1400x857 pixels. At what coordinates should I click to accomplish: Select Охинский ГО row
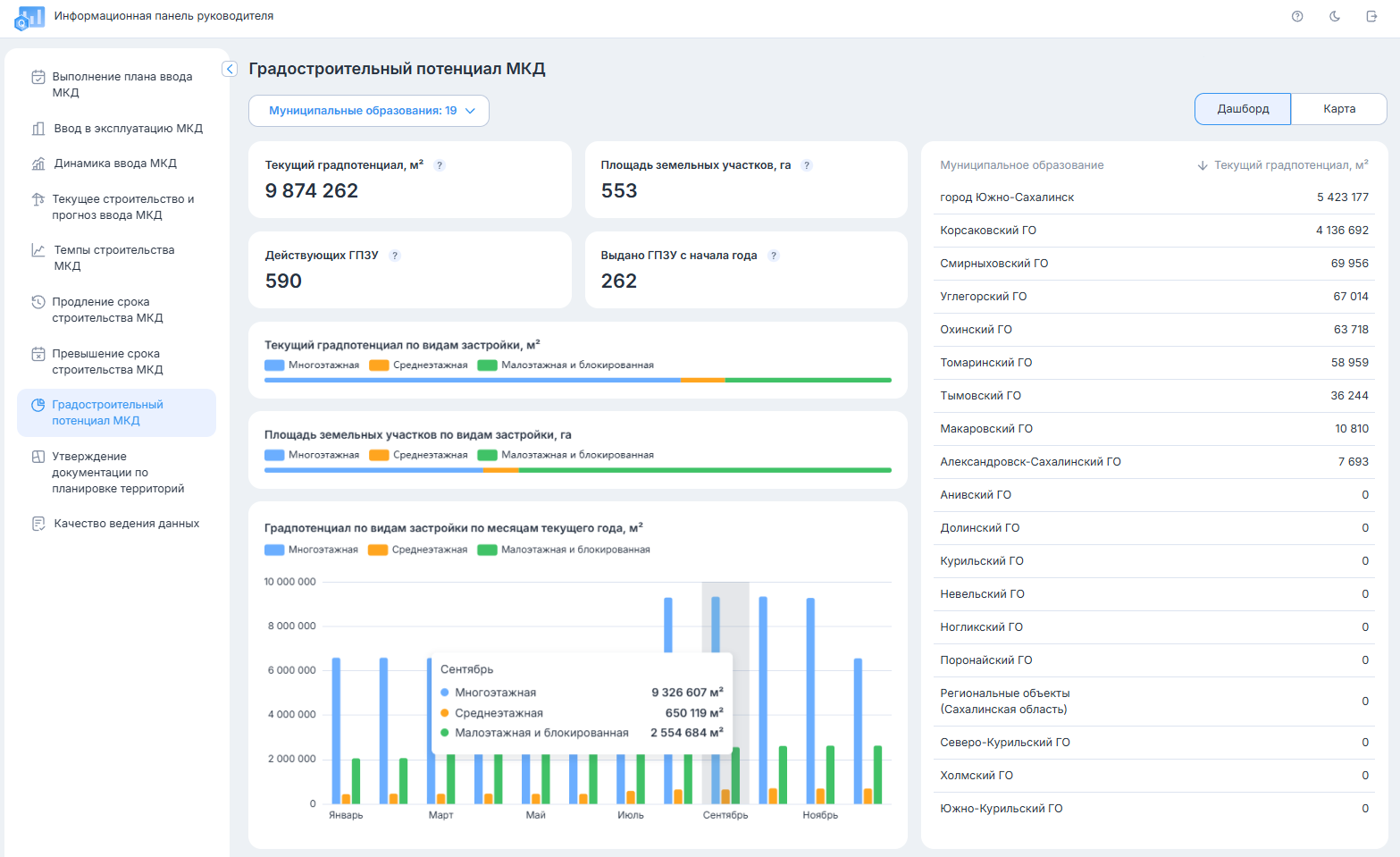tap(1154, 330)
